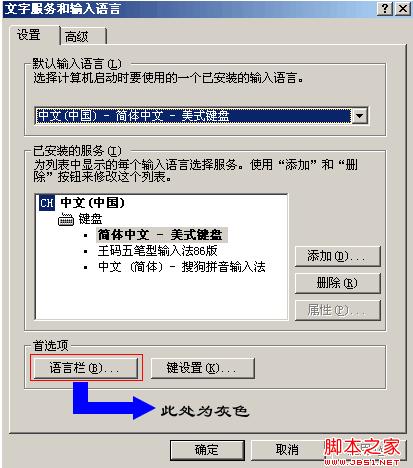The height and width of the screenshot is (468, 413).
Task: Select 简体中文 - 美式键盘 entry
Action: point(162,235)
